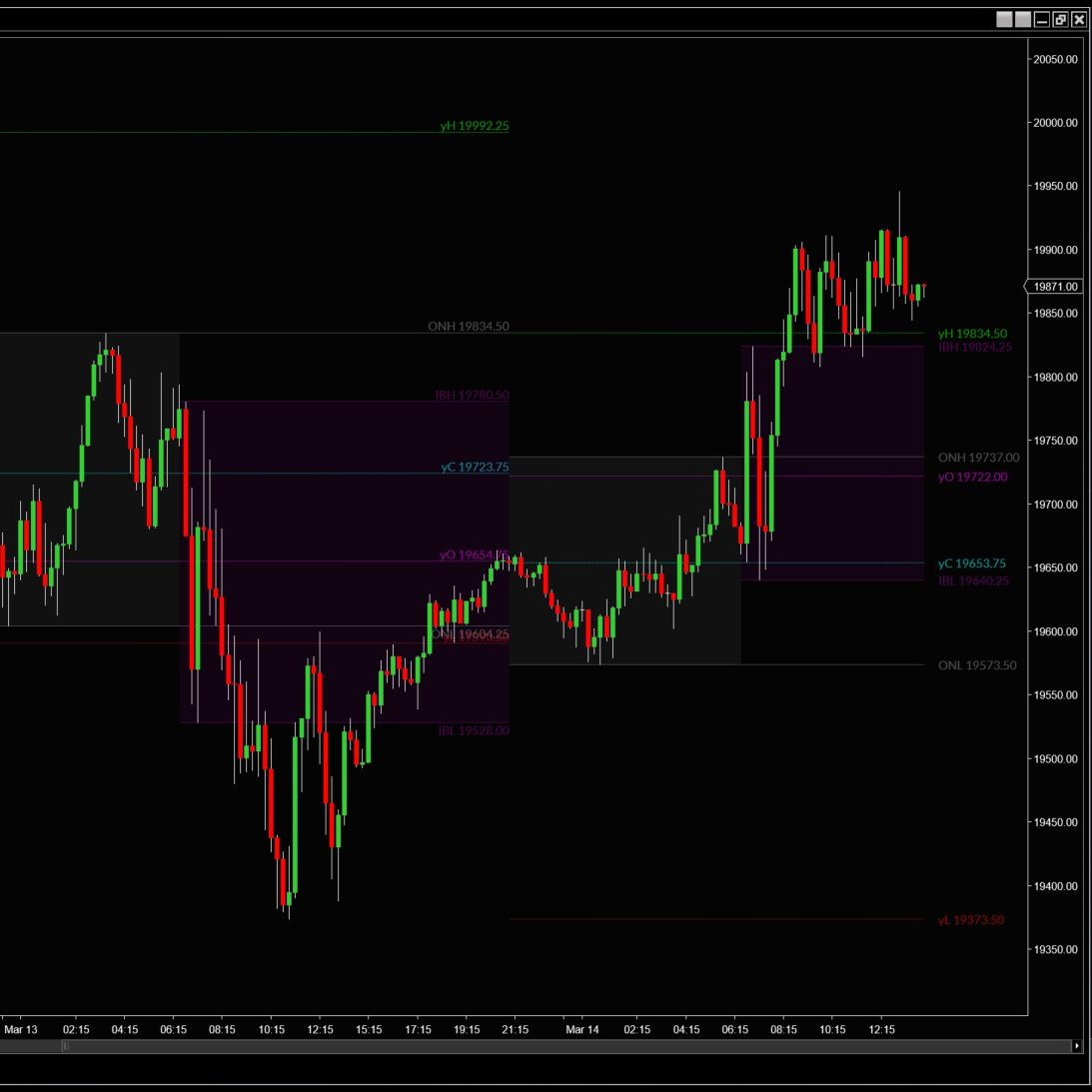Close the chart window
Screen dimensions: 1092x1092
1079,20
